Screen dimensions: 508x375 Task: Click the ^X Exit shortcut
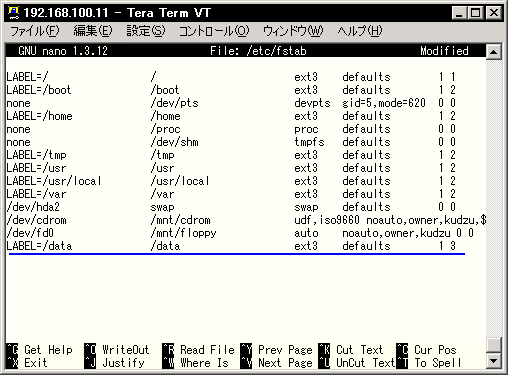click(27, 363)
